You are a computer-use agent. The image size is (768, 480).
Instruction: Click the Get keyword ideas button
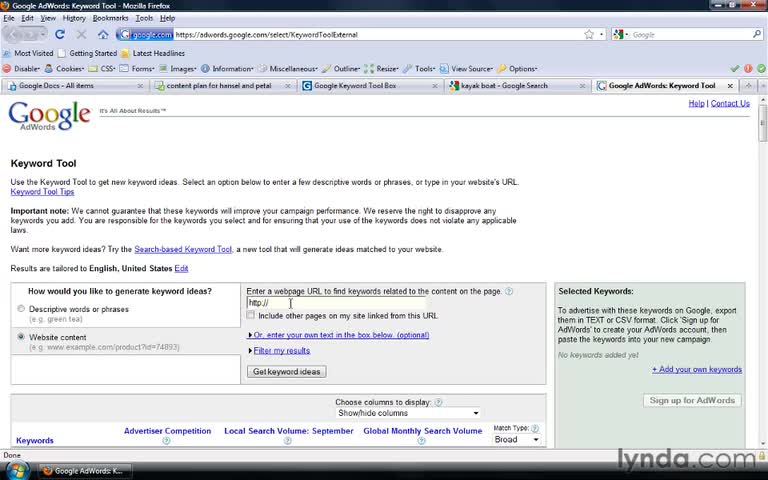click(x=287, y=372)
